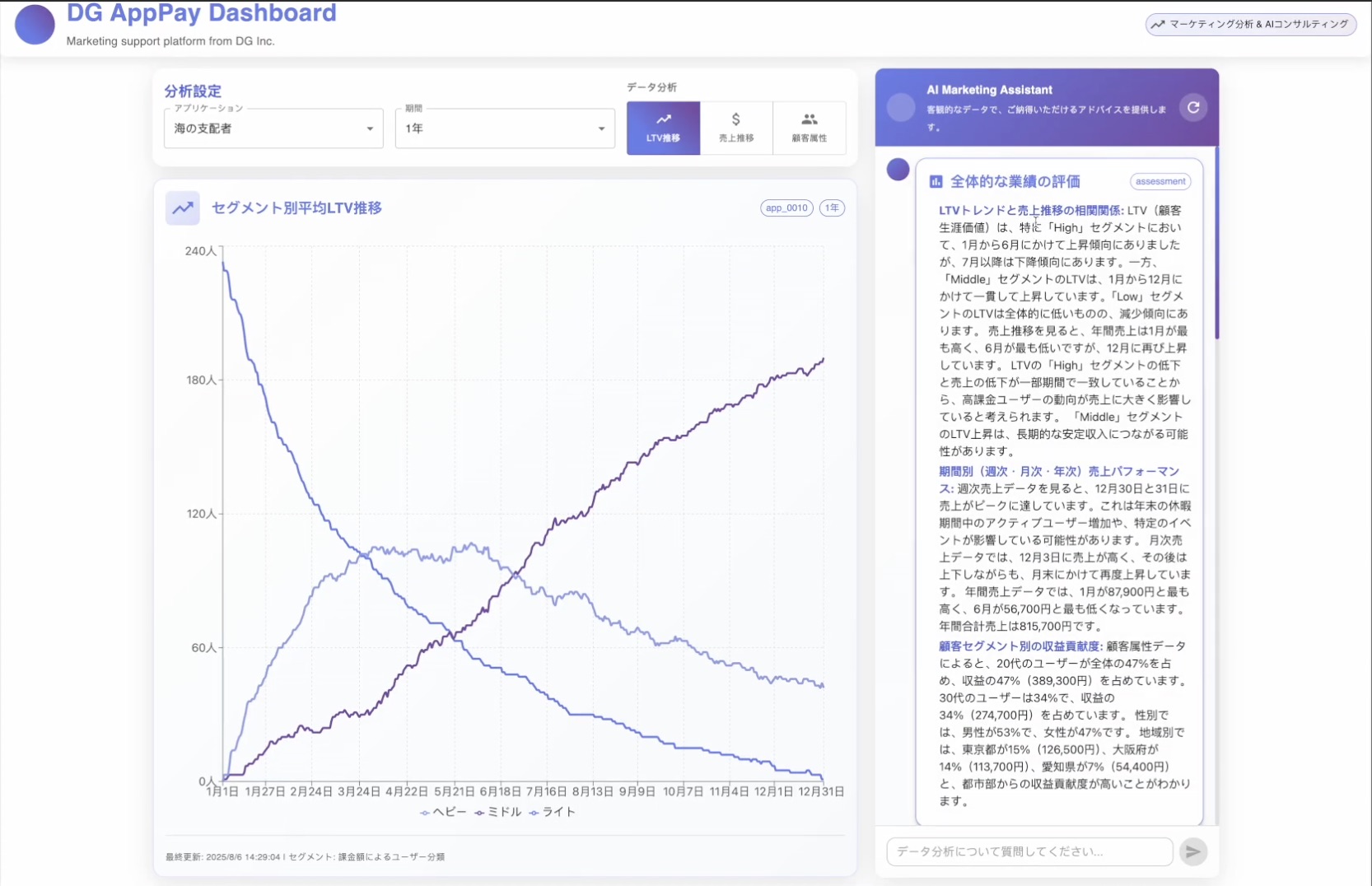Click the データ分析について質問 input field

1029,851
